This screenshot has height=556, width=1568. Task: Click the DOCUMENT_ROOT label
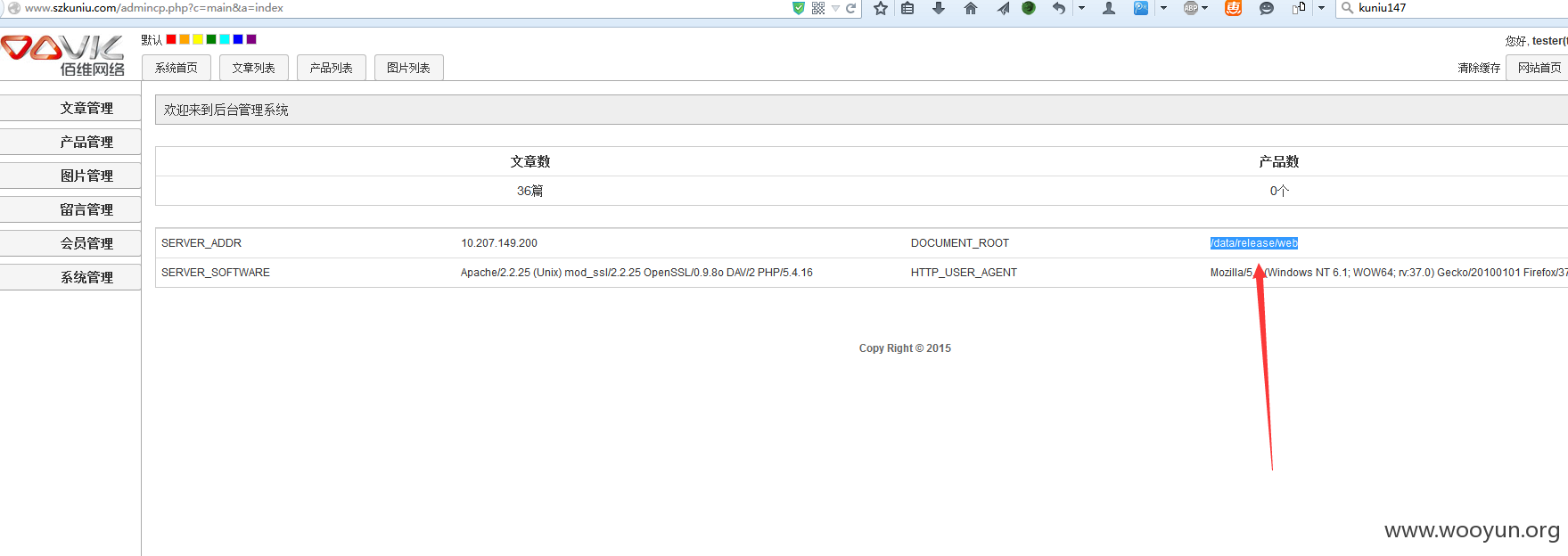960,243
